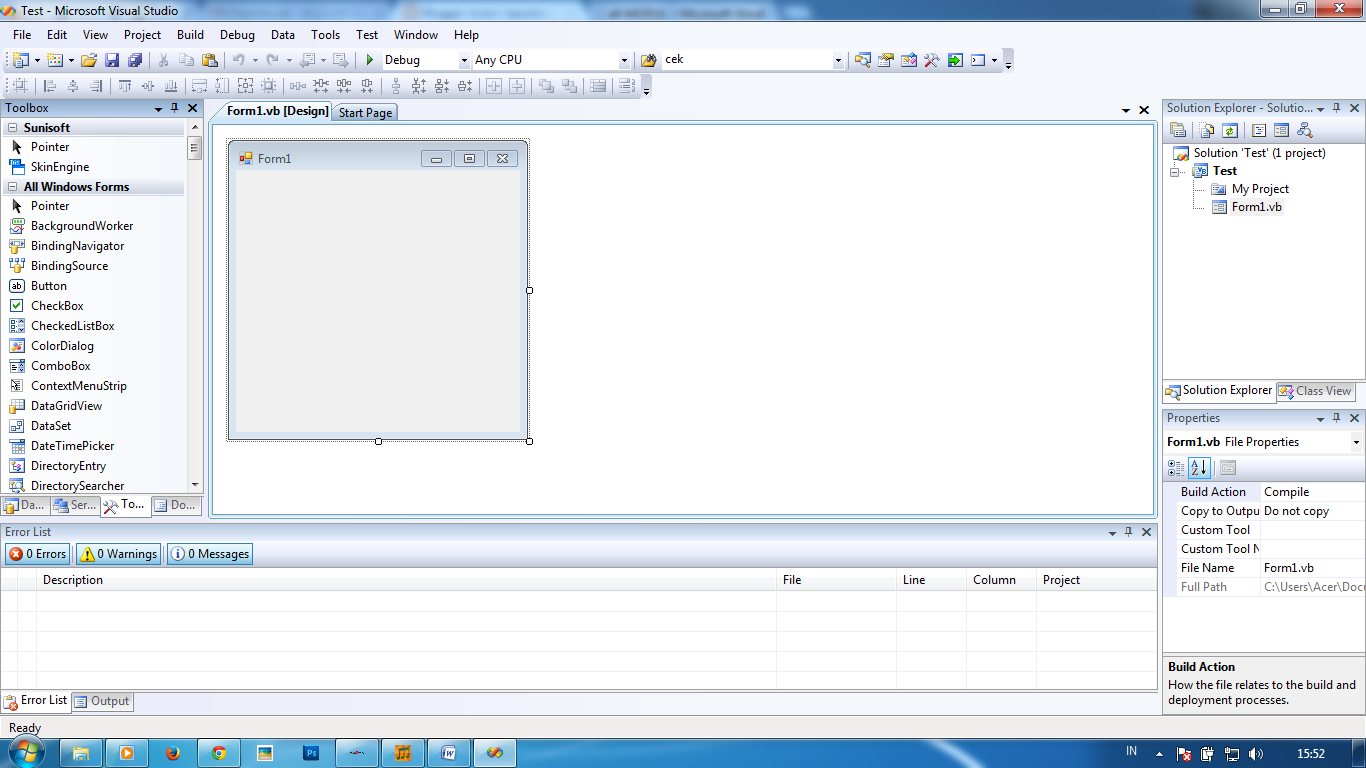
Task: Pin the Toolbox panel with auto-hide icon
Action: pyautogui.click(x=175, y=108)
